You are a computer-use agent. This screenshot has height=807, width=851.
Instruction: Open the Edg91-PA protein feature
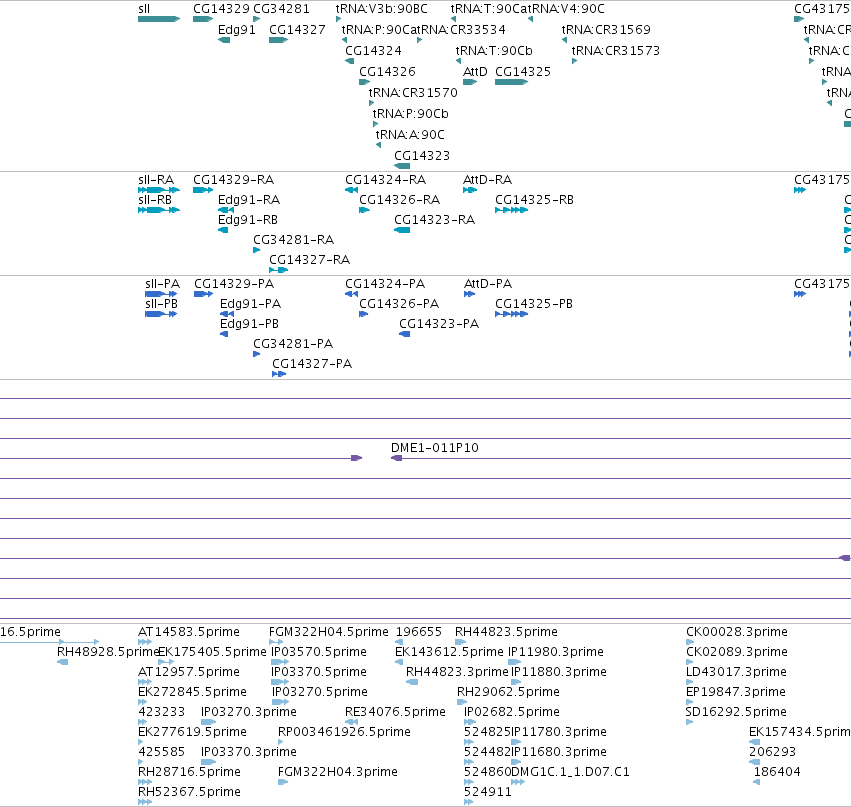tap(227, 314)
